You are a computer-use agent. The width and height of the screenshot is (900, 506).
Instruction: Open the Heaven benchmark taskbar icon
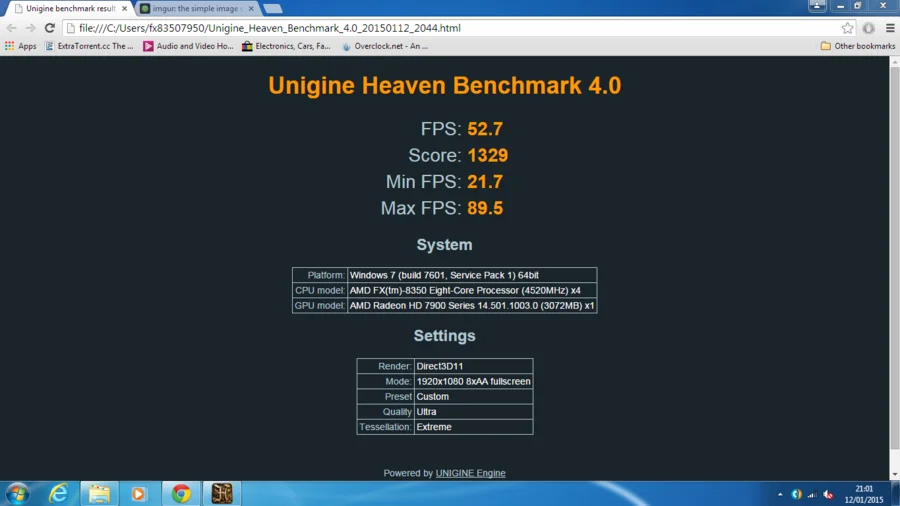click(222, 493)
